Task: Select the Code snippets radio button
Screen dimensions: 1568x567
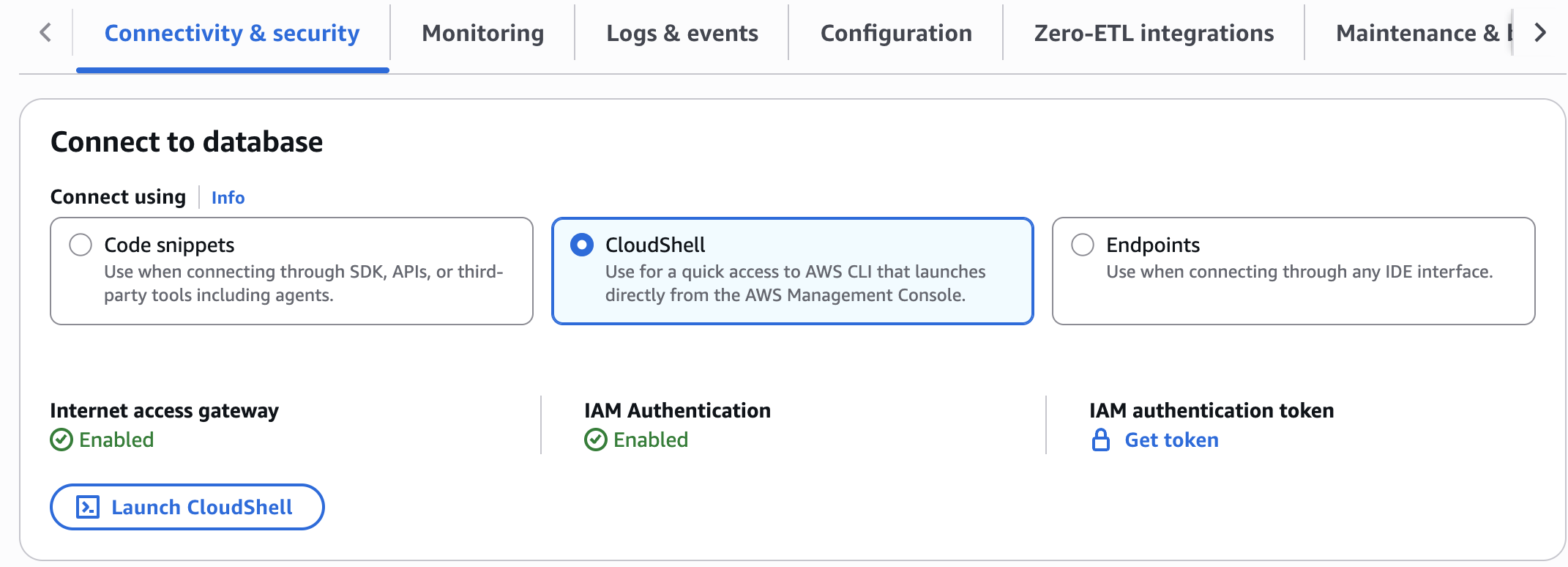Action: 81,245
